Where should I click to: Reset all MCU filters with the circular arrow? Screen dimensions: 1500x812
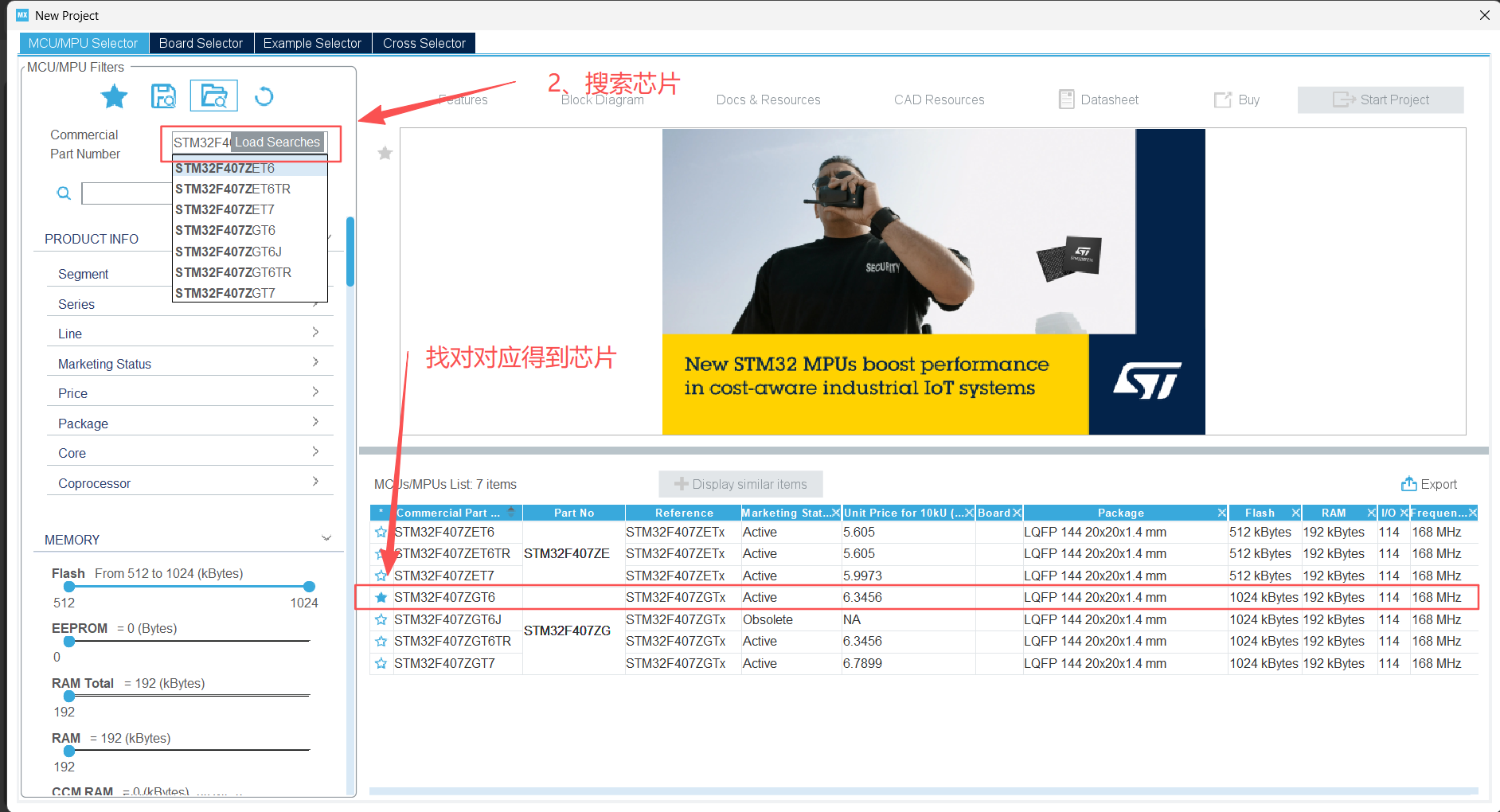click(264, 96)
